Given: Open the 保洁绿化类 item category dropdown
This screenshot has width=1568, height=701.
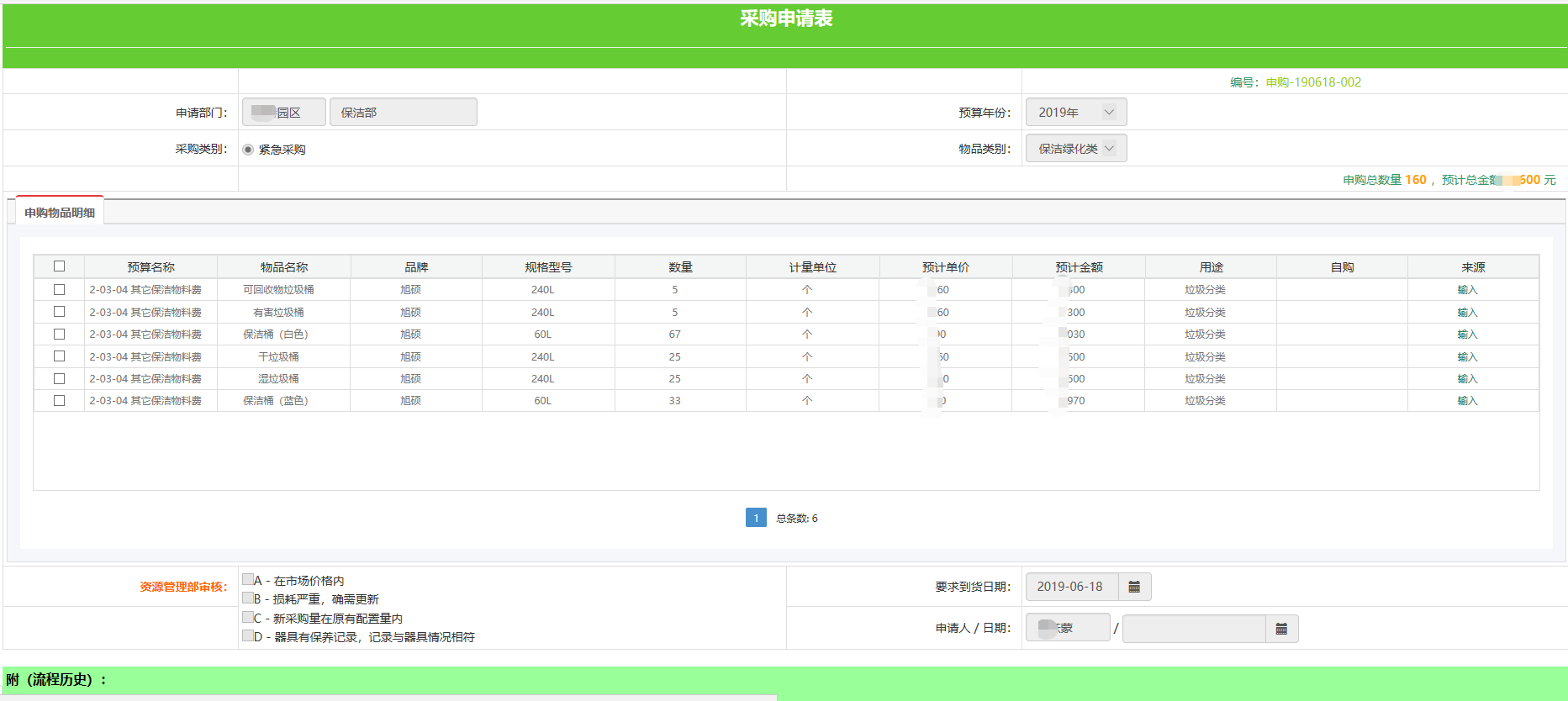Looking at the screenshot, I should (1075, 149).
